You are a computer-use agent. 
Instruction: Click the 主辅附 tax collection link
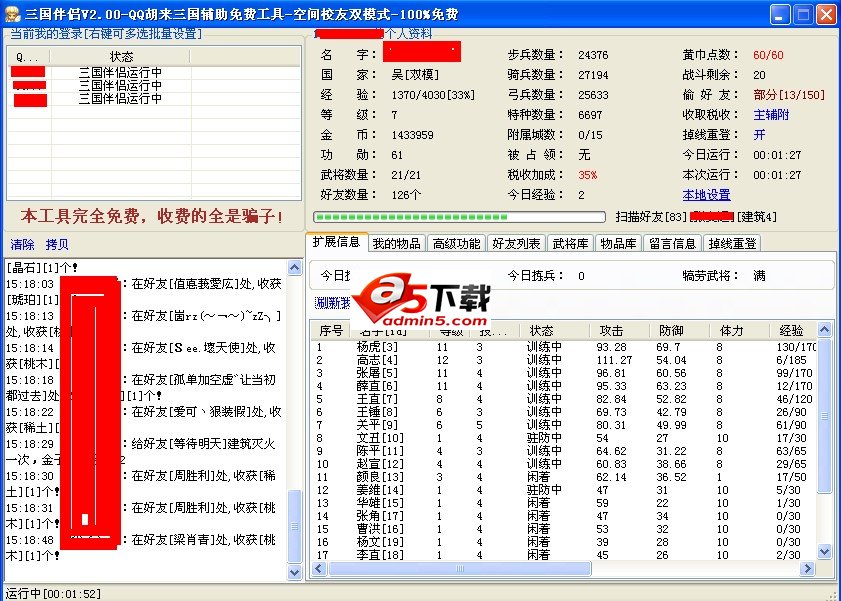click(x=771, y=115)
